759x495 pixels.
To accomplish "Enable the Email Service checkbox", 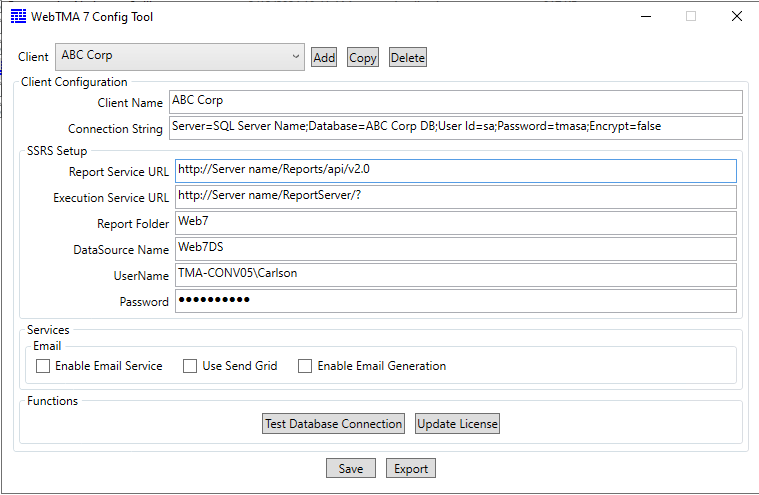I will point(43,367).
